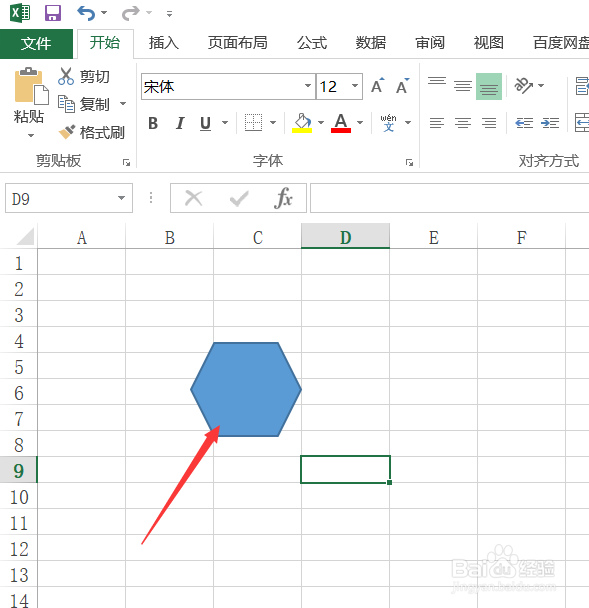Open the Borders dropdown arrow

pyautogui.click(x=273, y=123)
